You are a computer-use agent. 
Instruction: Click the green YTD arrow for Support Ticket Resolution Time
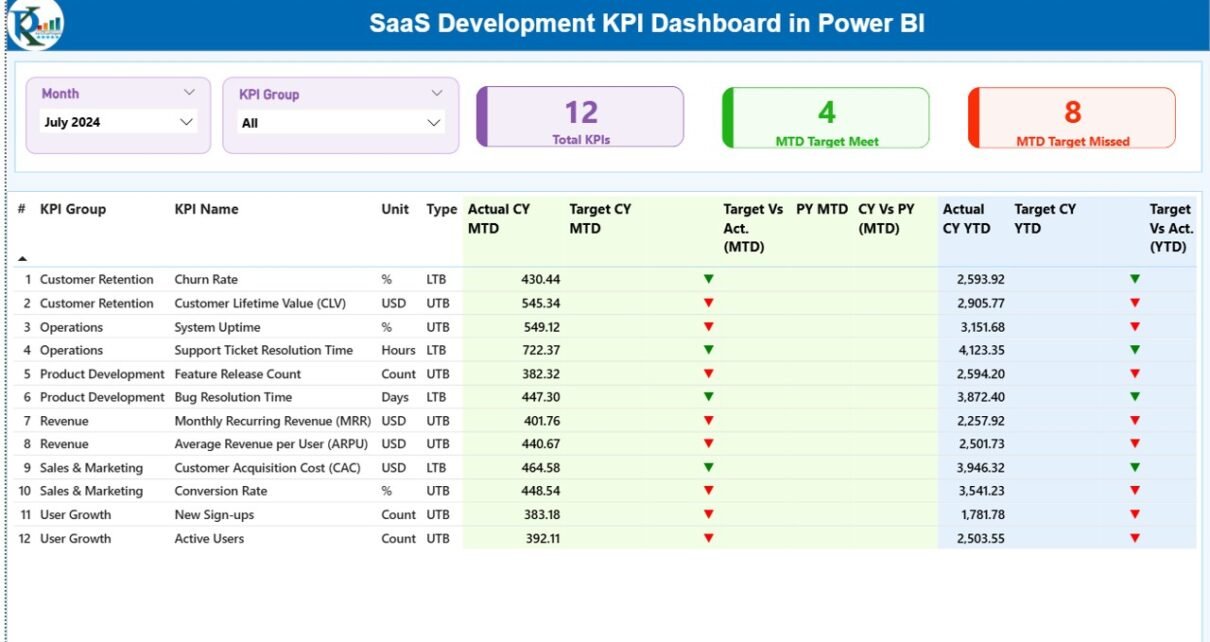[1135, 350]
